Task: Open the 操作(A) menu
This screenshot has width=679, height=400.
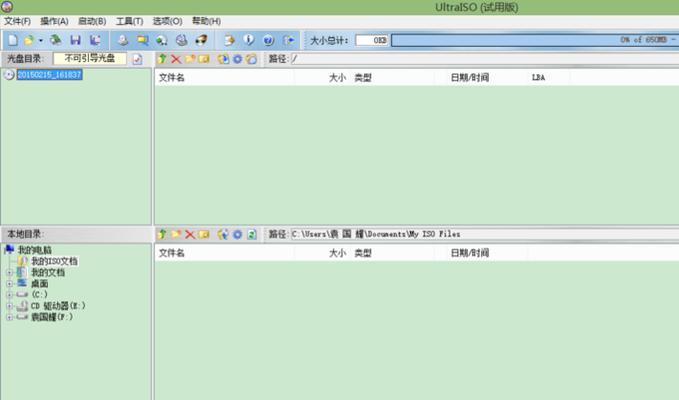Action: pyautogui.click(x=54, y=21)
